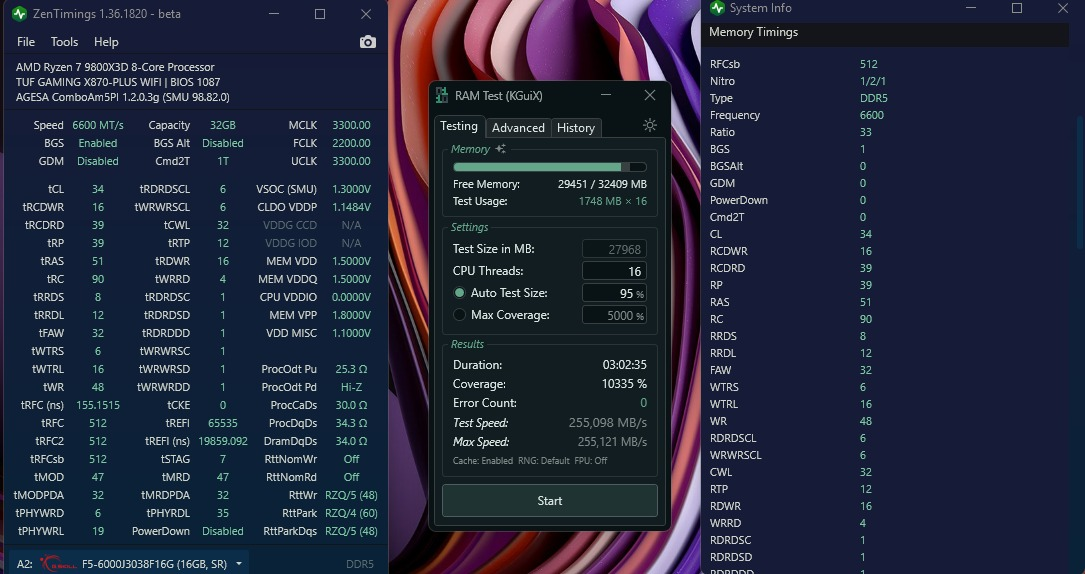Click the tREFI (ns) value 19859.092
The image size is (1085, 574).
click(223, 441)
